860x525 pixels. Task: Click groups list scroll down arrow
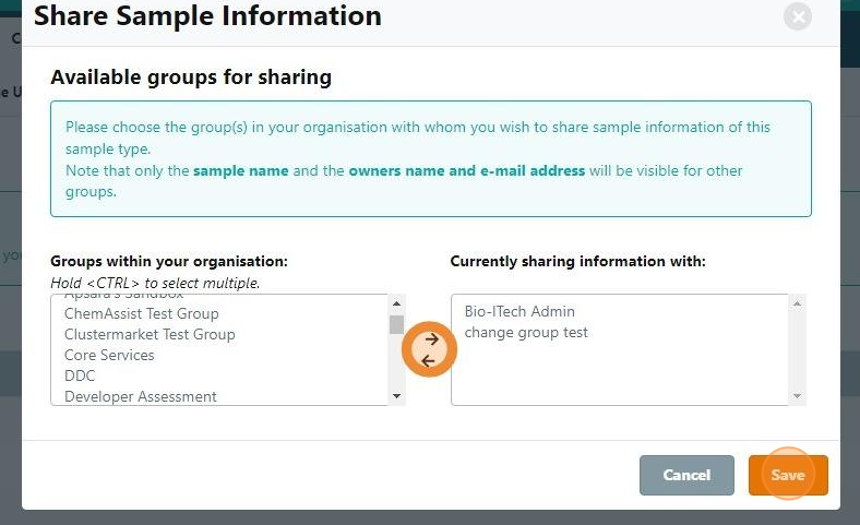click(x=397, y=396)
